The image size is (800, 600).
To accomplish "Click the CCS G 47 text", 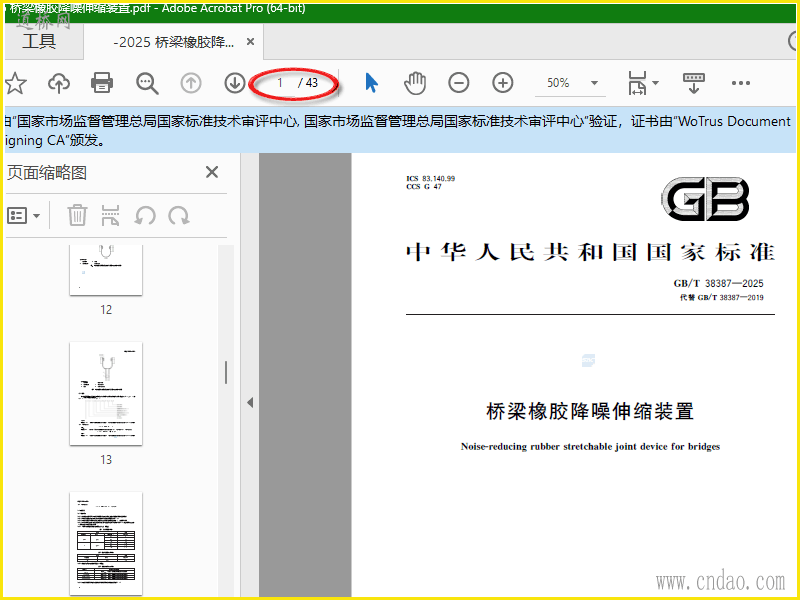I will (x=424, y=187).
